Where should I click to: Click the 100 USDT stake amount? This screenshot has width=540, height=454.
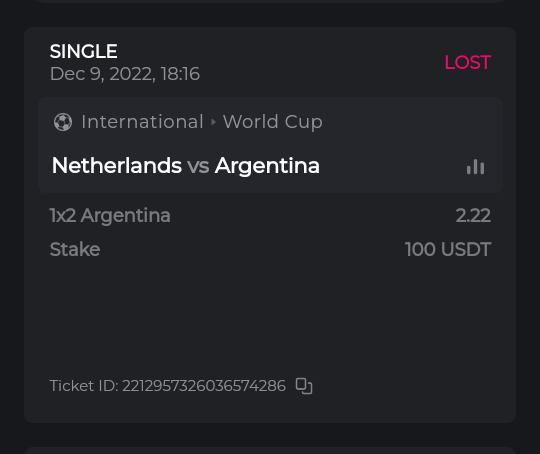click(x=448, y=249)
